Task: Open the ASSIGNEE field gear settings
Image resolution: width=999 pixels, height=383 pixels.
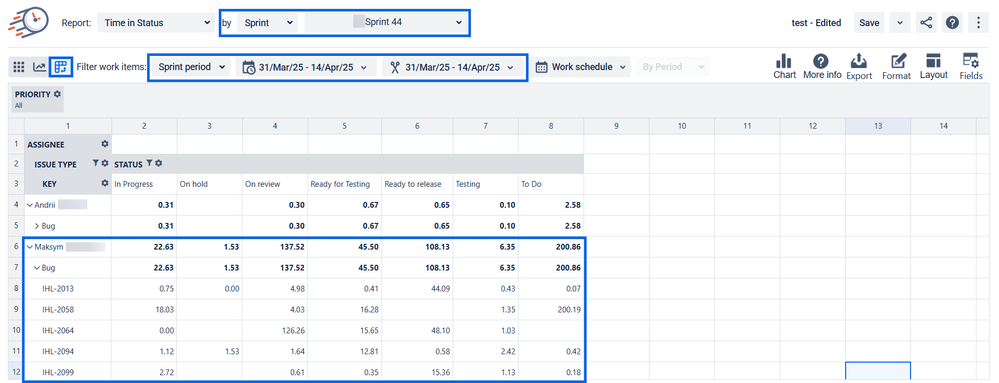Action: [x=105, y=145]
